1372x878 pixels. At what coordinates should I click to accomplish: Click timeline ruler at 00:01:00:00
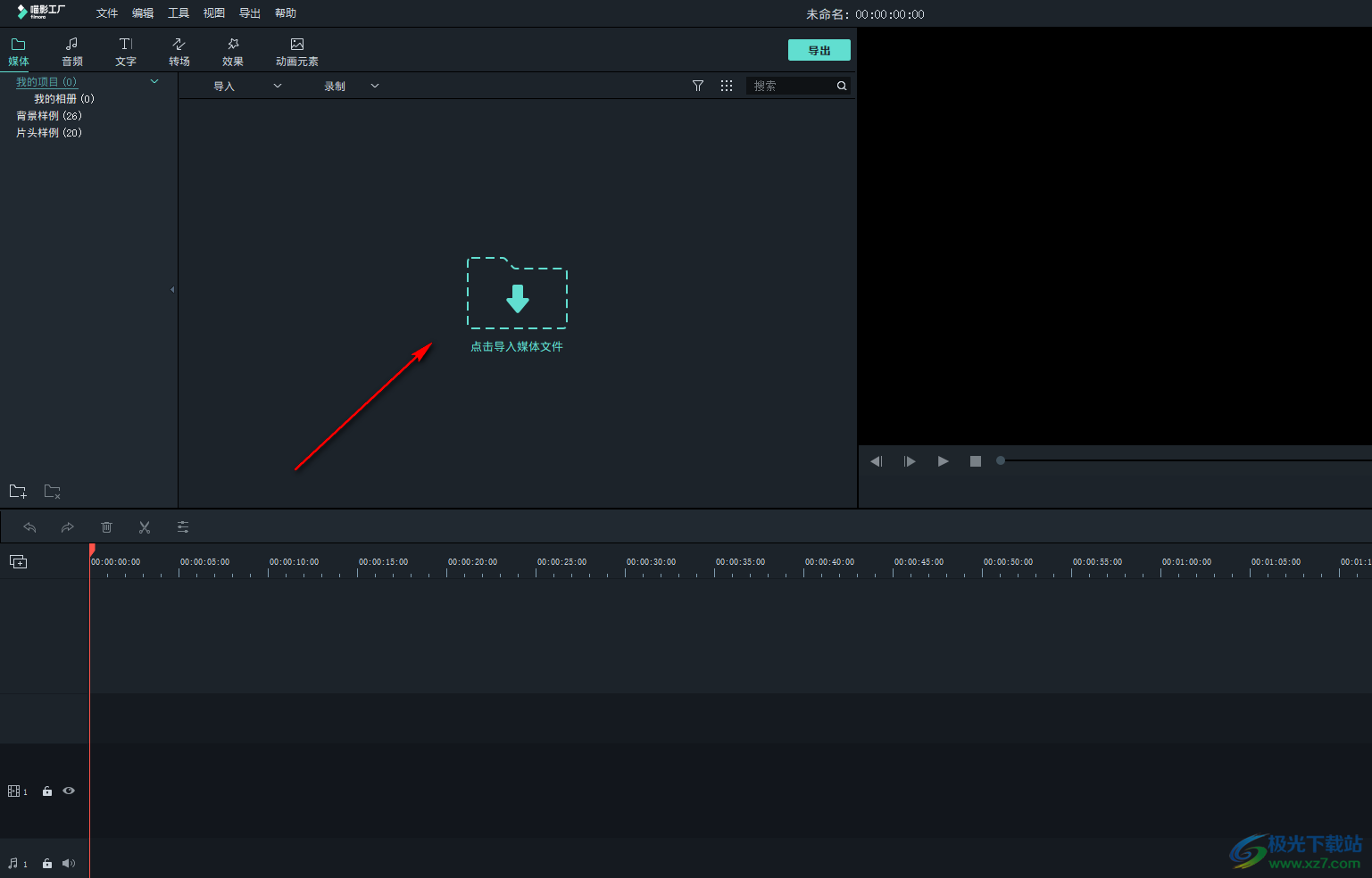point(1187,562)
